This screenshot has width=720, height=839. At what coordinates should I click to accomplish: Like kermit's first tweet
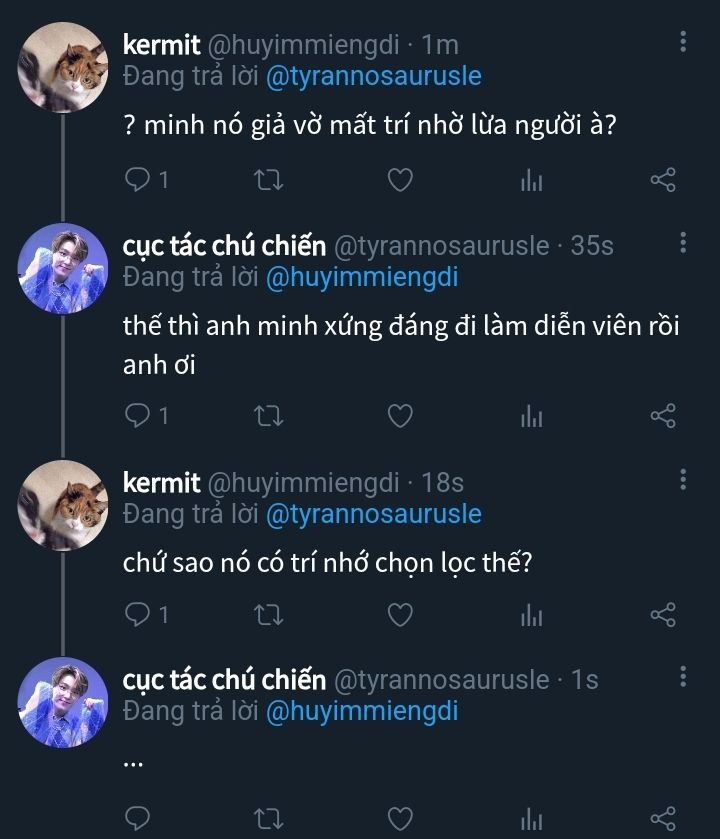point(400,180)
